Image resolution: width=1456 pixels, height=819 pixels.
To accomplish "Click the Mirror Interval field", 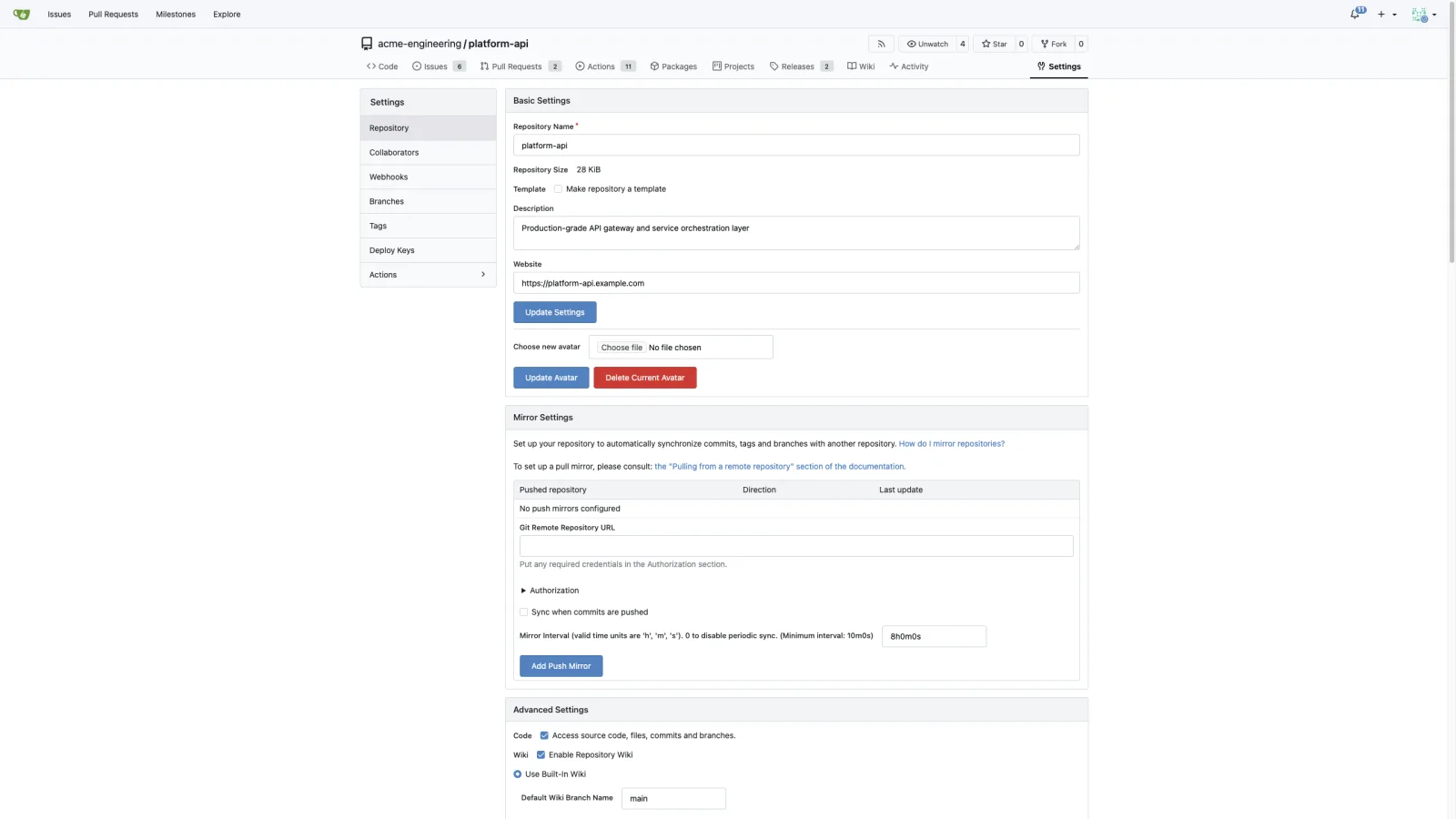I will point(934,636).
